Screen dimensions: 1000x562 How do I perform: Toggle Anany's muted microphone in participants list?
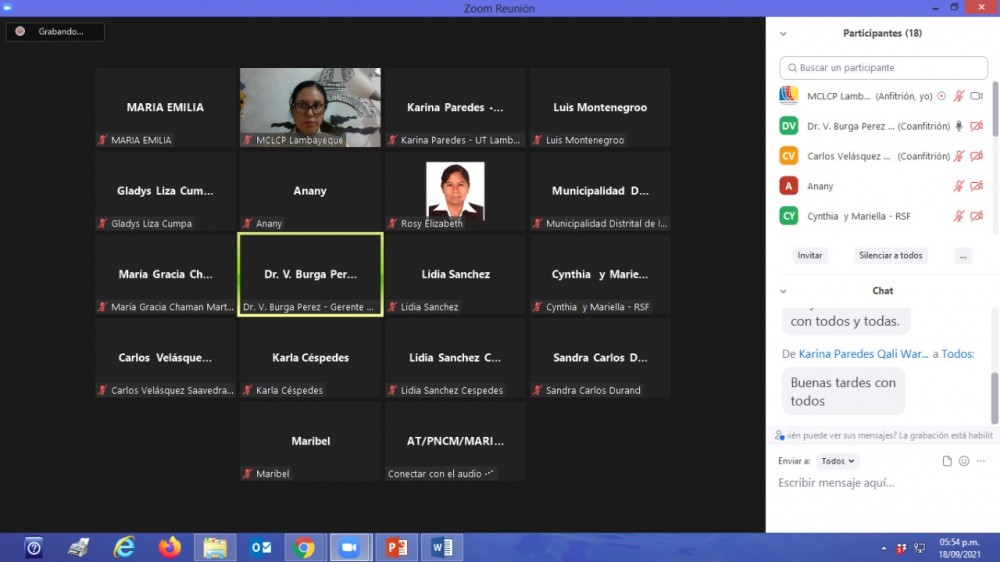point(958,186)
